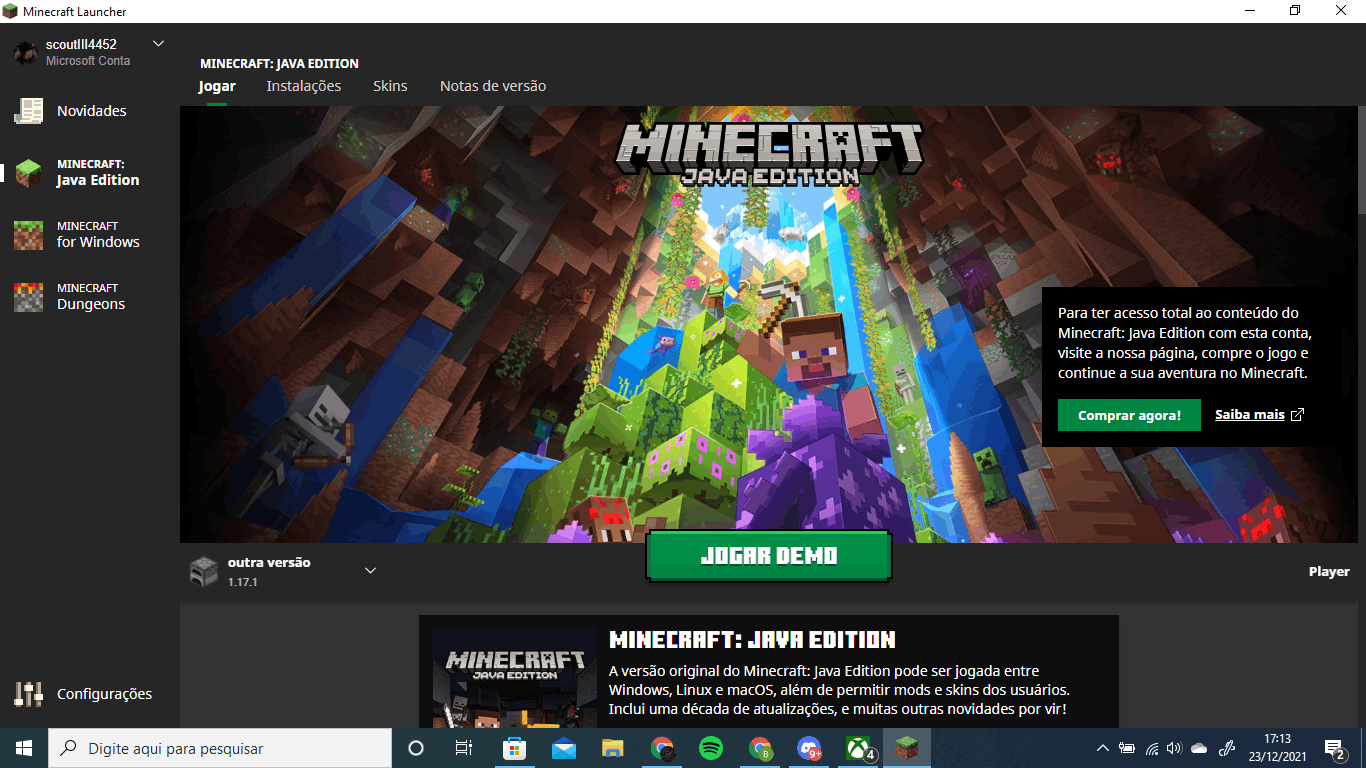Screen dimensions: 1366x768
Task: Switch to the Jogar tab
Action: click(x=217, y=86)
